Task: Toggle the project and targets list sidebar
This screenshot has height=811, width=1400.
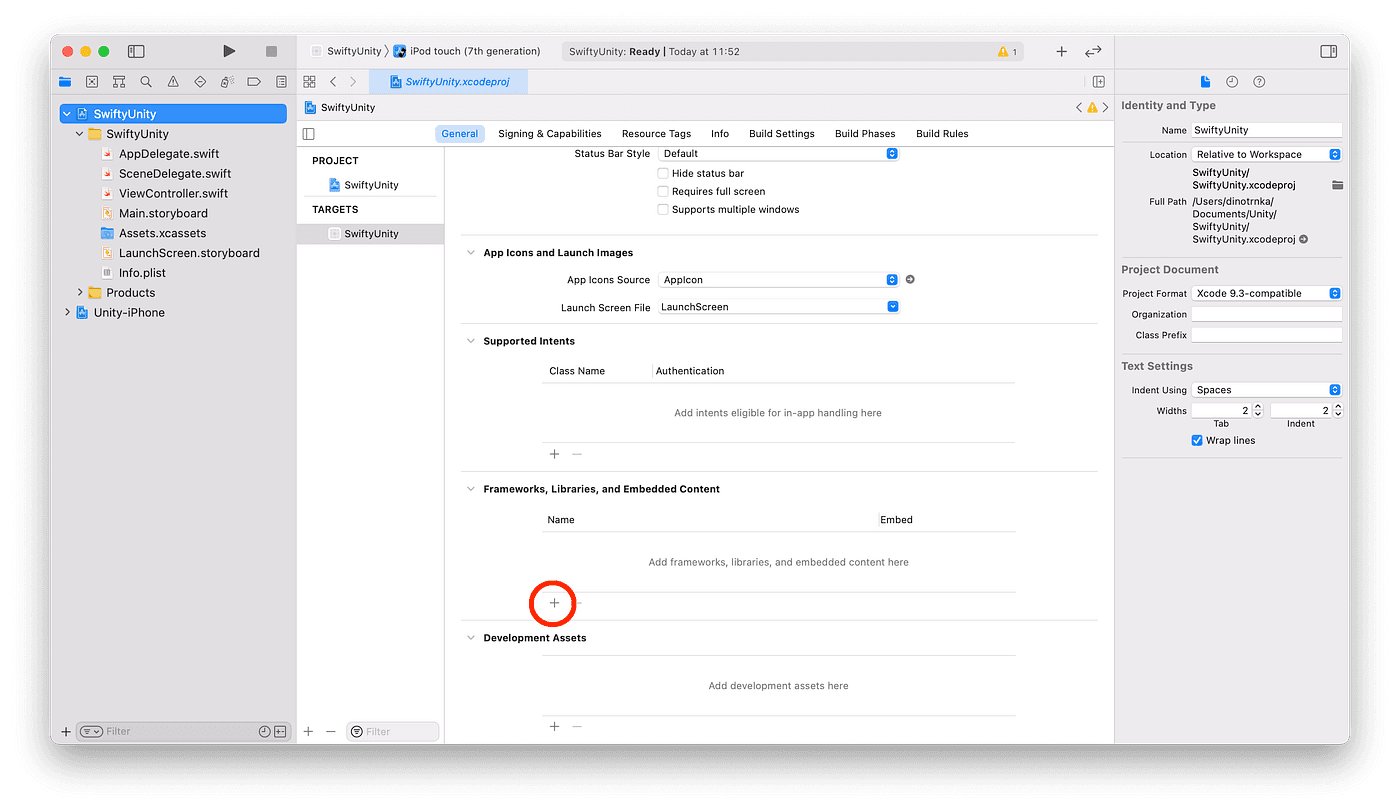Action: tap(308, 134)
